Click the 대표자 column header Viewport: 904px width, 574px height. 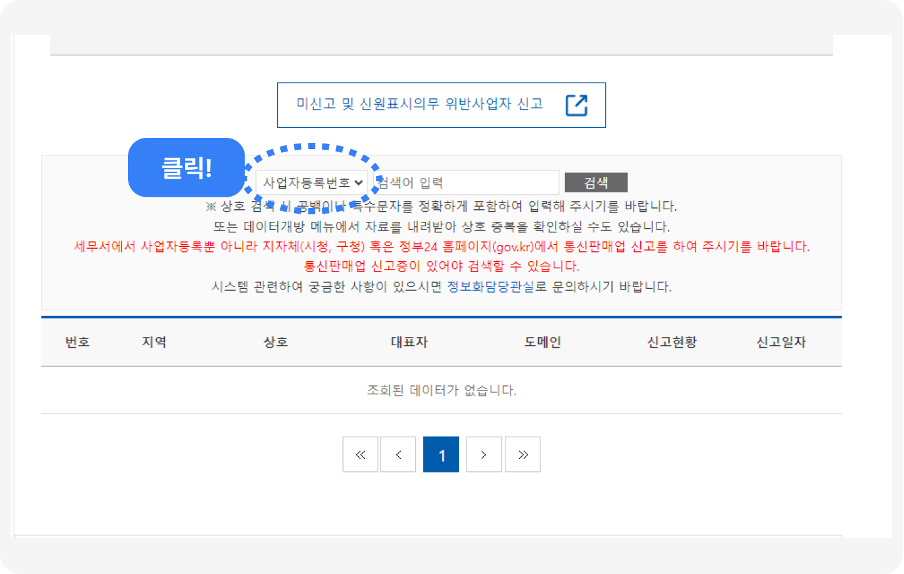click(x=409, y=342)
